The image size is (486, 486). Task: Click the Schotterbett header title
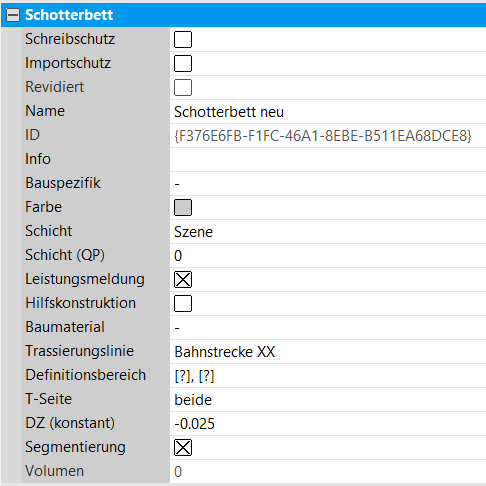coord(69,15)
